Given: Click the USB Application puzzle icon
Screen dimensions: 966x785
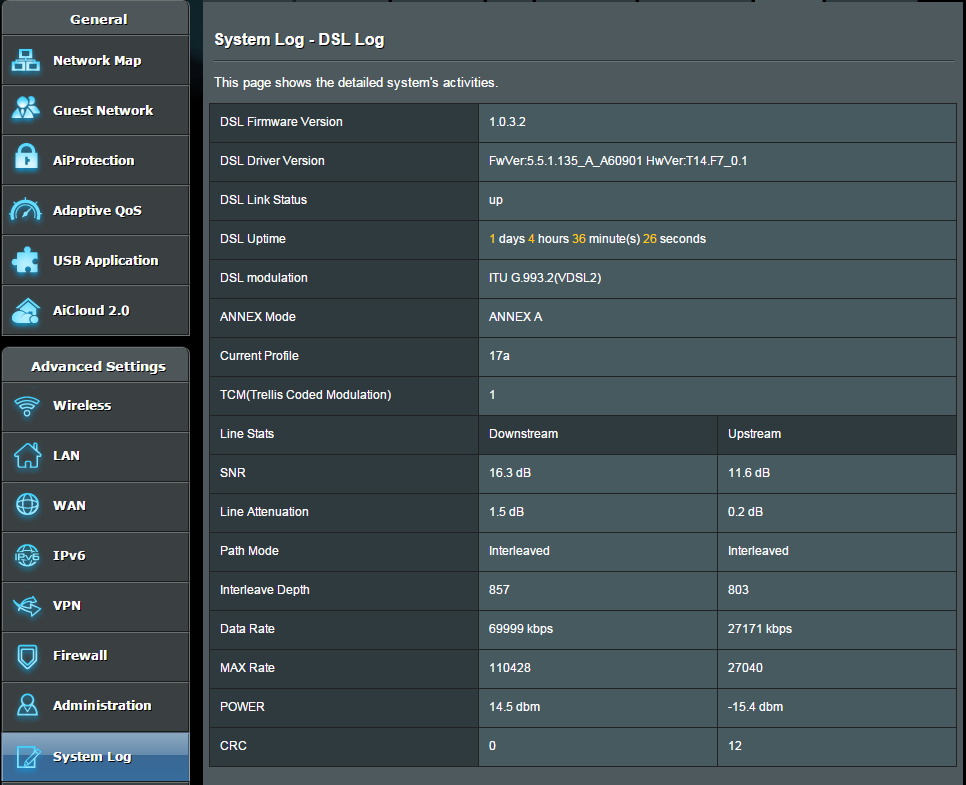Looking at the screenshot, I should pyautogui.click(x=26, y=259).
